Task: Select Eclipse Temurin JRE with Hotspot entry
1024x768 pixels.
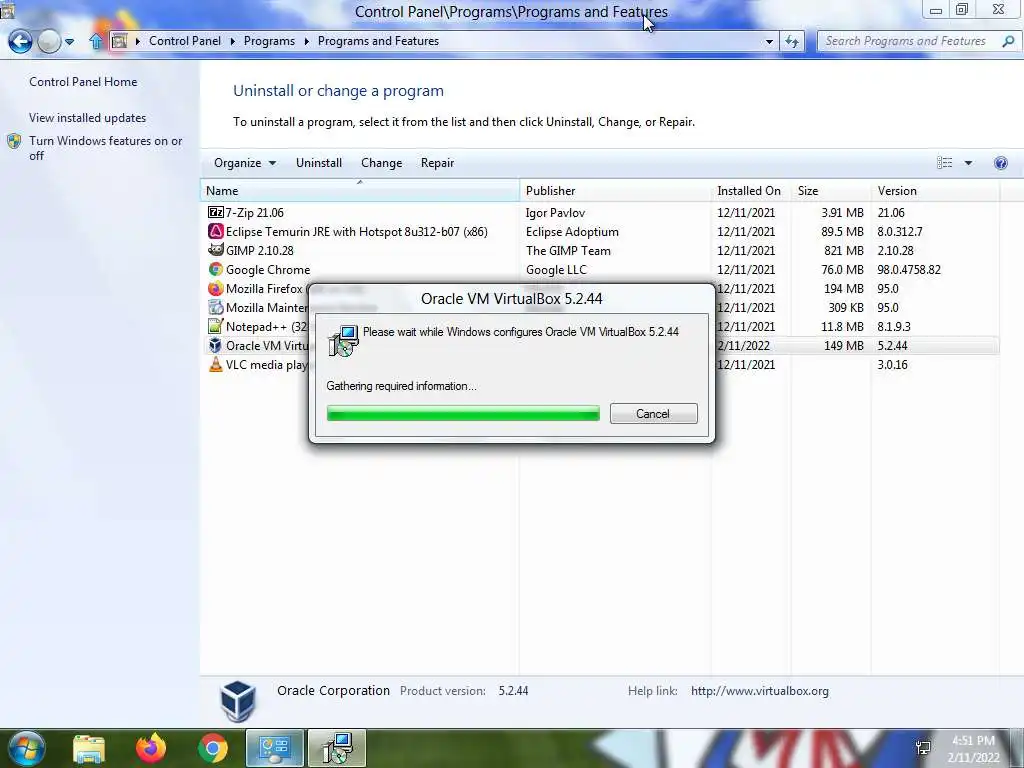Action: [x=357, y=231]
